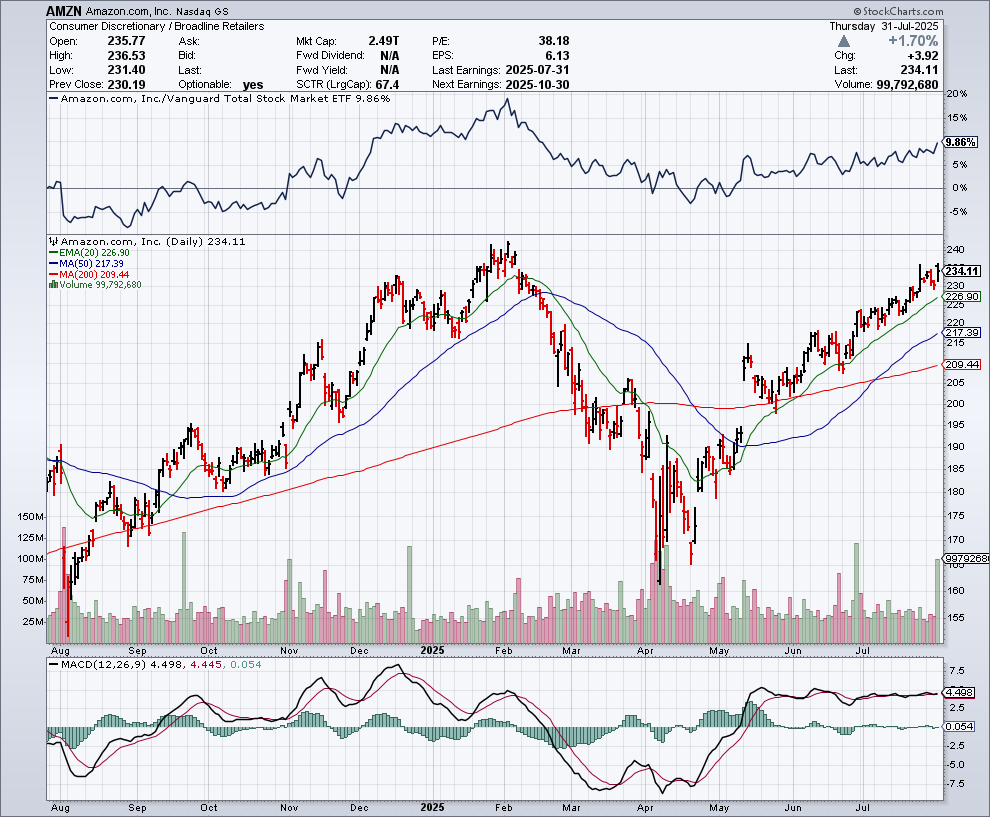Click the P/E value 38.18
This screenshot has height=817, width=990.
(x=554, y=41)
